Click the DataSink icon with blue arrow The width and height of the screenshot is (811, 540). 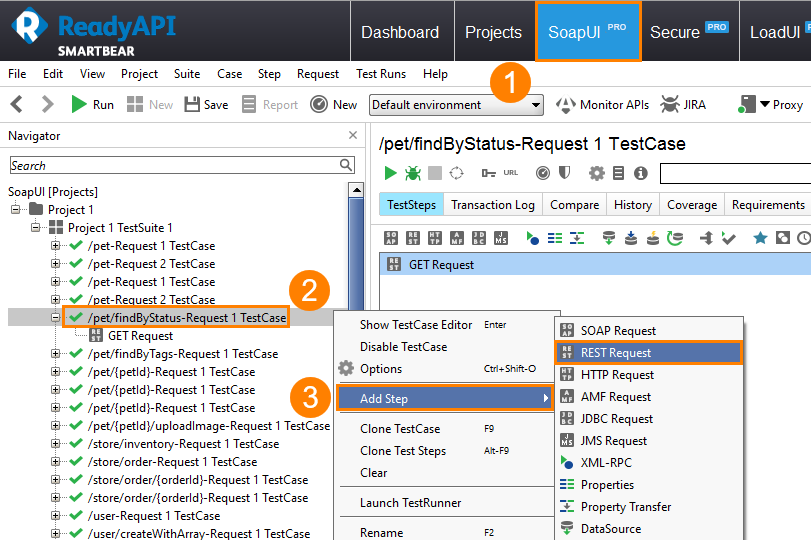point(630,238)
